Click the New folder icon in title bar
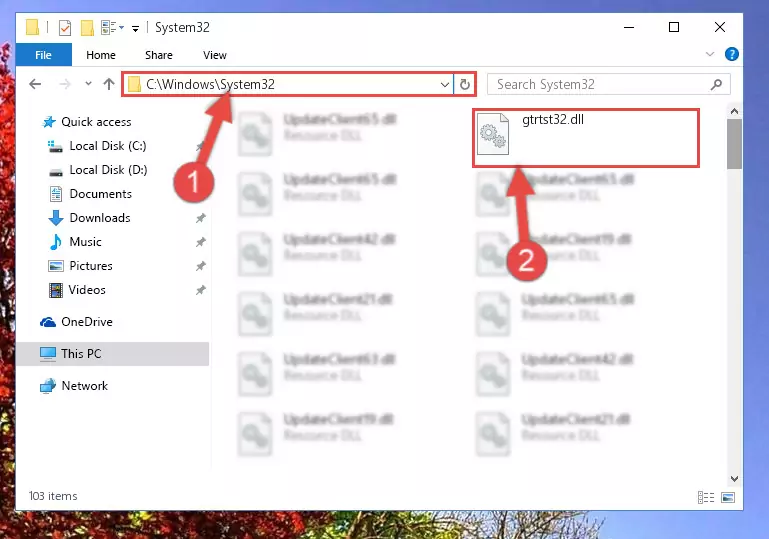 (87, 28)
